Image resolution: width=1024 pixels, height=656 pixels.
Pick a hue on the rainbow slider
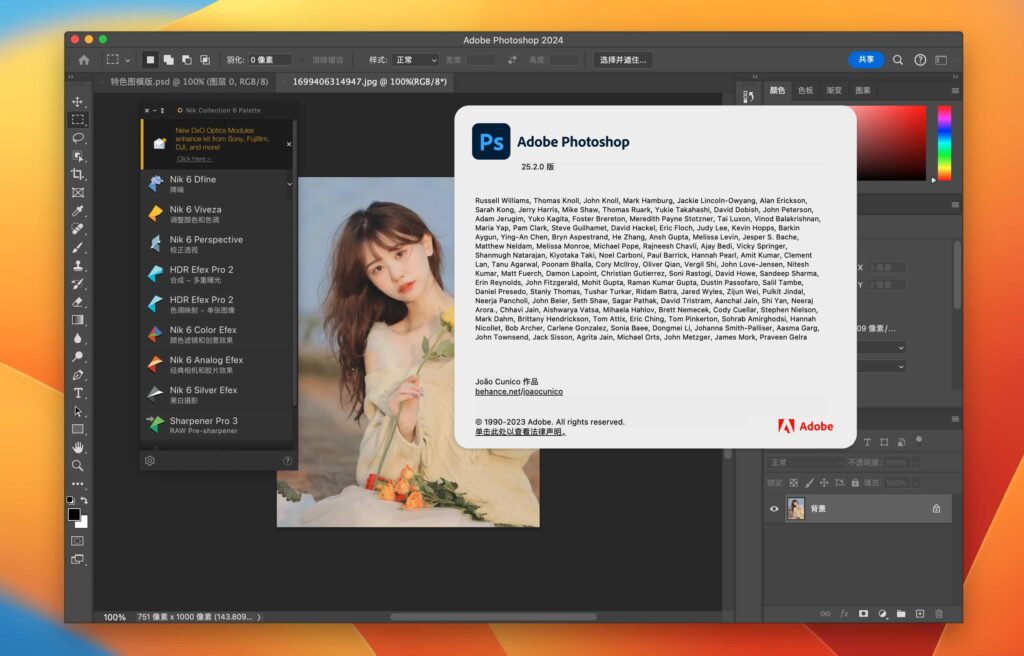click(944, 142)
